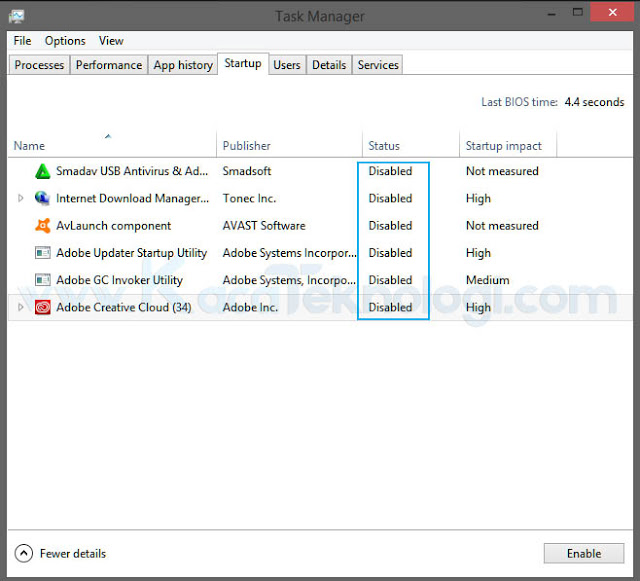Click the Internet Download Manager globe icon
The height and width of the screenshot is (581, 640).
pos(42,198)
